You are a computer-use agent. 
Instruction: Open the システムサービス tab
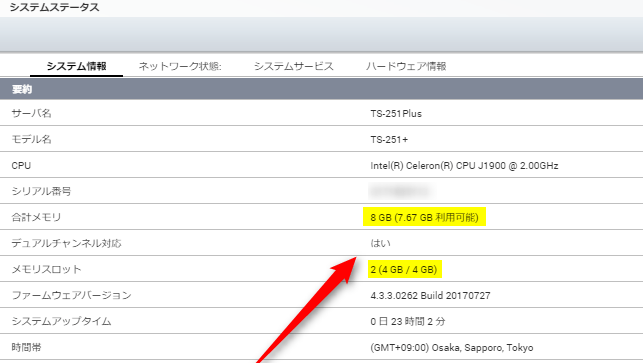[294, 66]
